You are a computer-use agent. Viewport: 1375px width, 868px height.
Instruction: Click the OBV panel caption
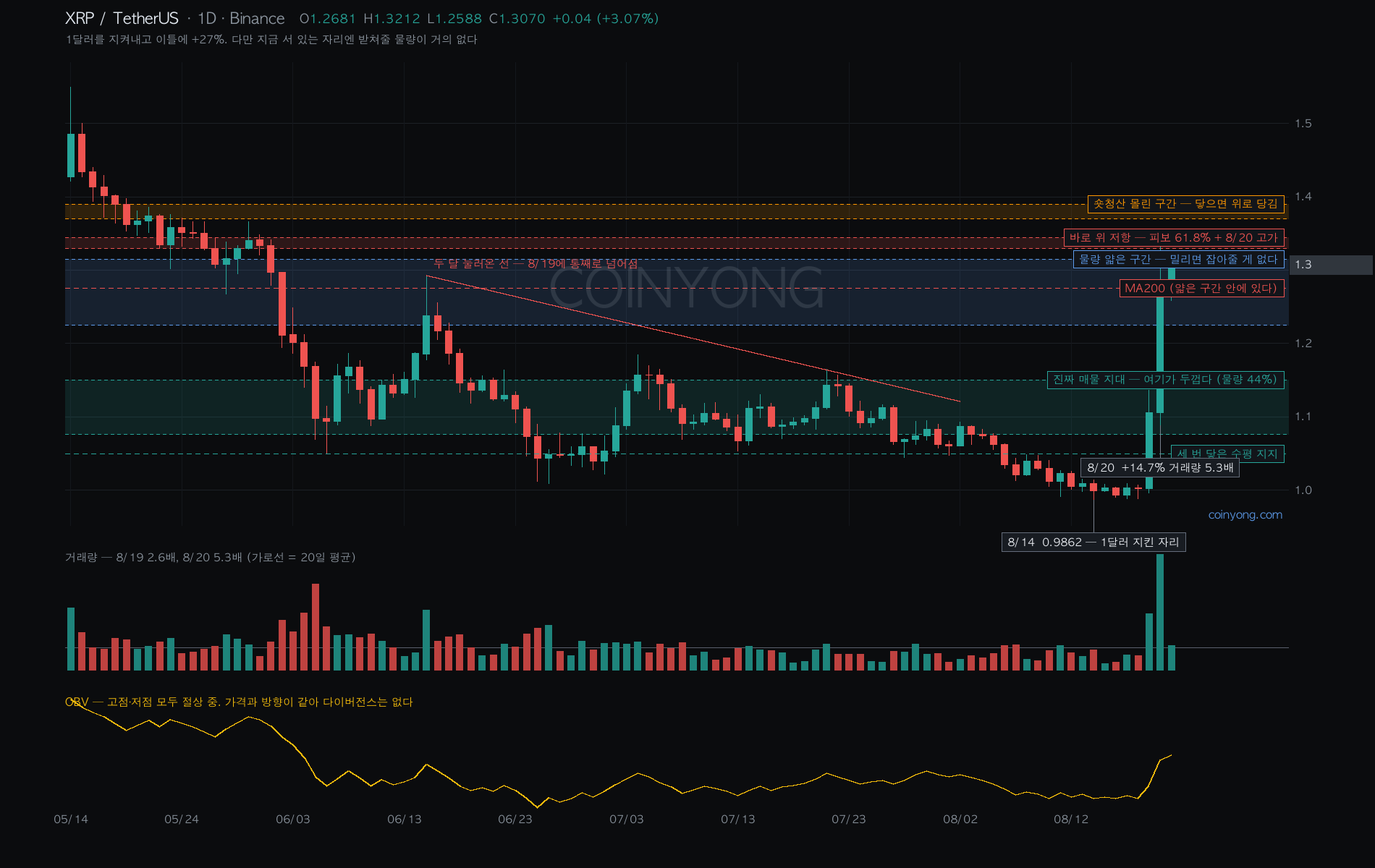coord(239,702)
